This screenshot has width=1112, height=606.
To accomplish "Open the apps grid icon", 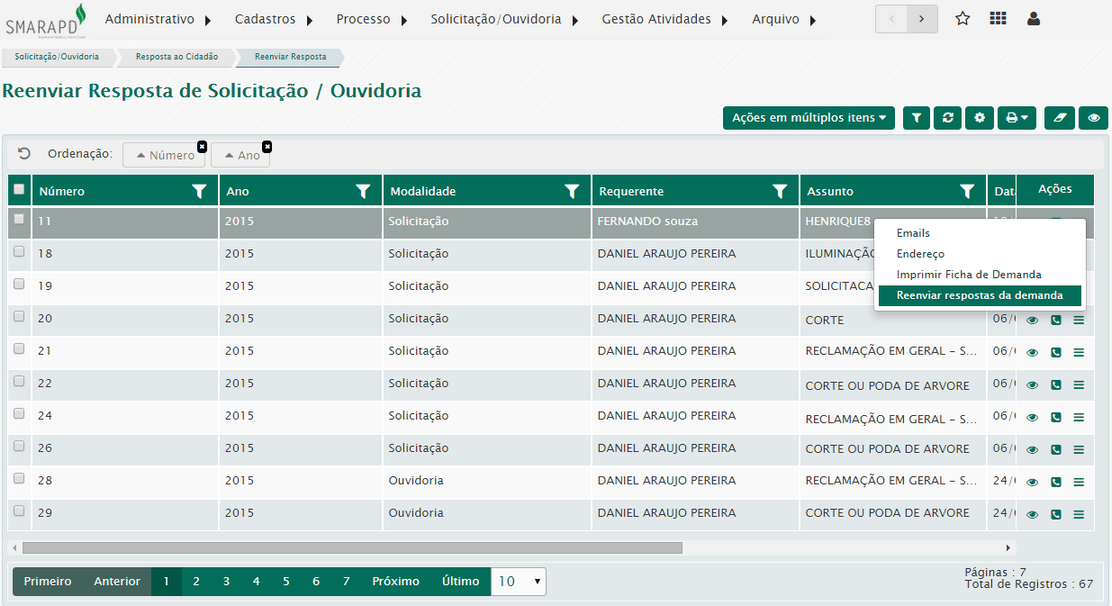I will point(998,19).
